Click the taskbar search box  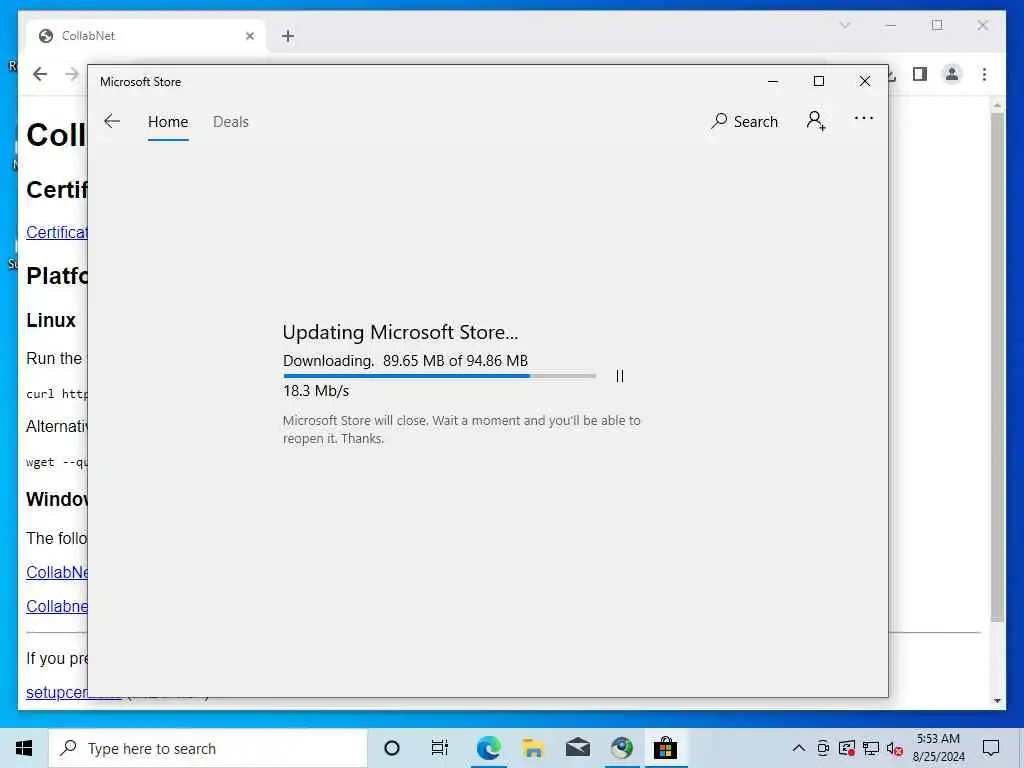pos(208,748)
